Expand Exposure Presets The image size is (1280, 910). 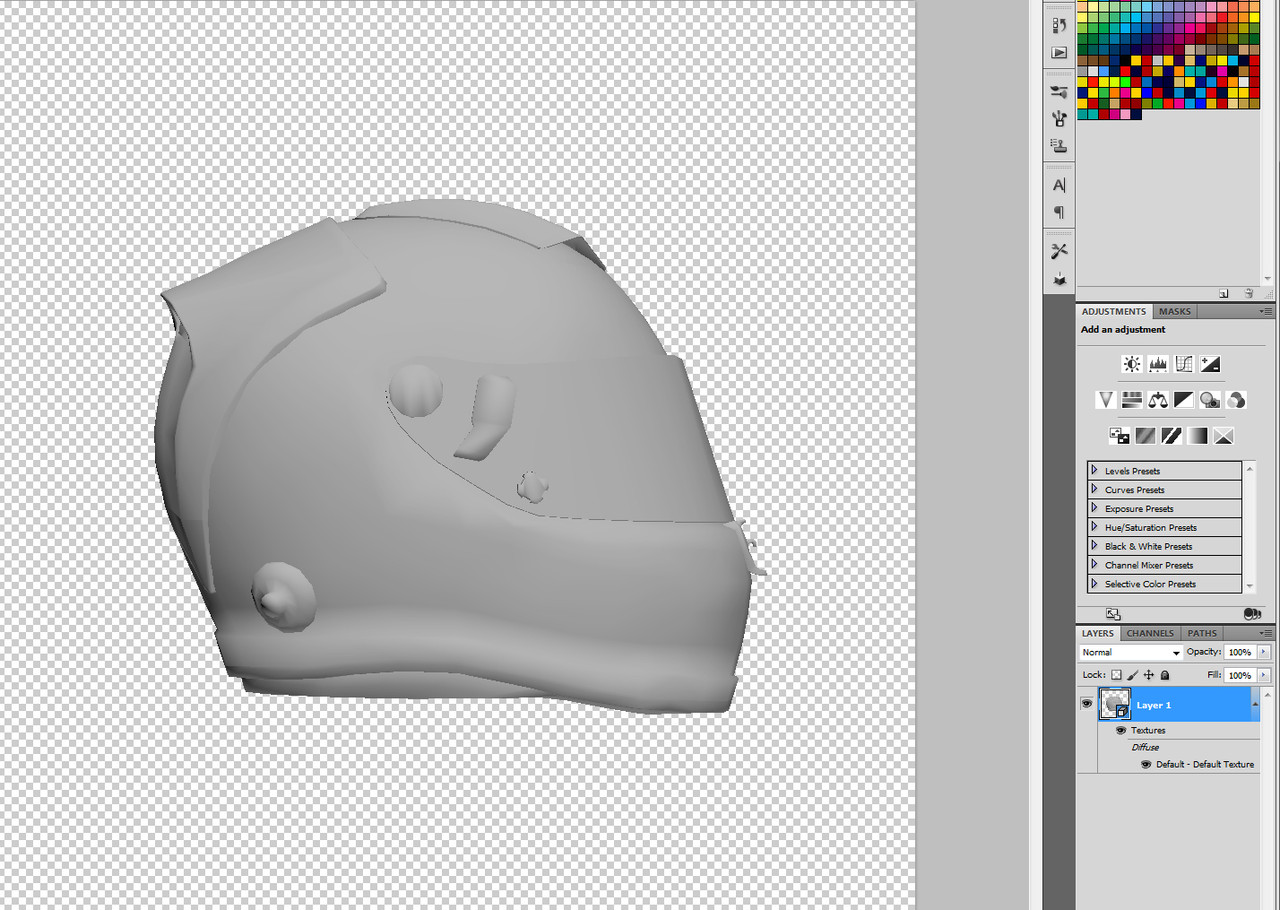pyautogui.click(x=1094, y=508)
